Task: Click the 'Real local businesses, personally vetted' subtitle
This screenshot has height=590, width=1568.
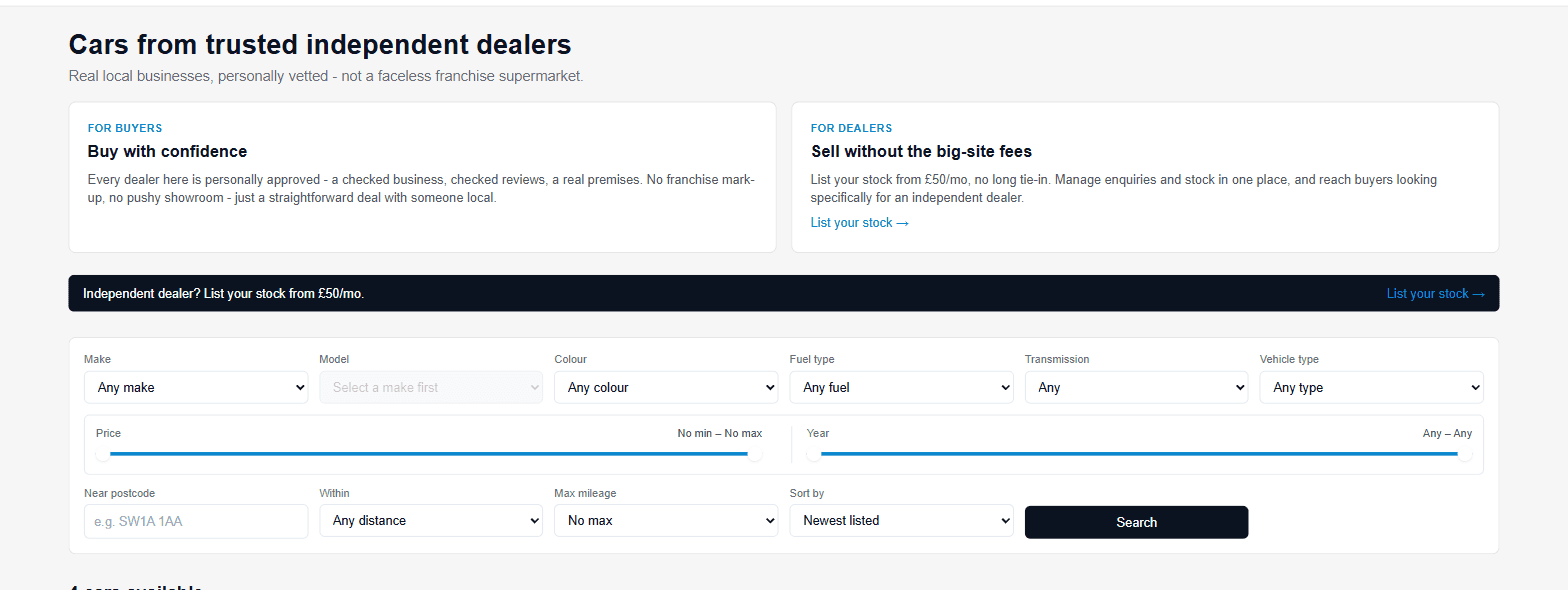Action: 326,76
